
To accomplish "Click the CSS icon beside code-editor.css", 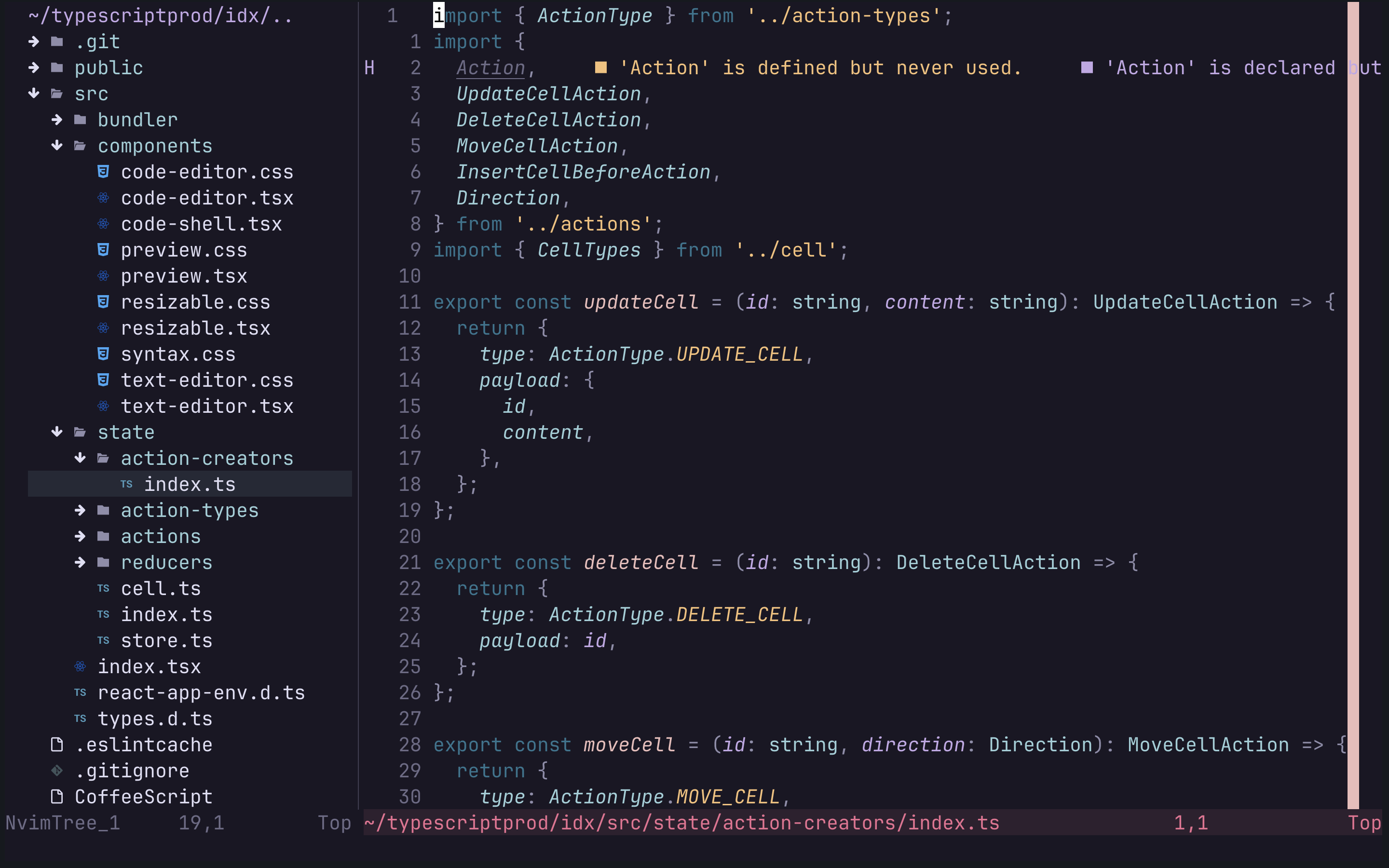I will [x=103, y=172].
